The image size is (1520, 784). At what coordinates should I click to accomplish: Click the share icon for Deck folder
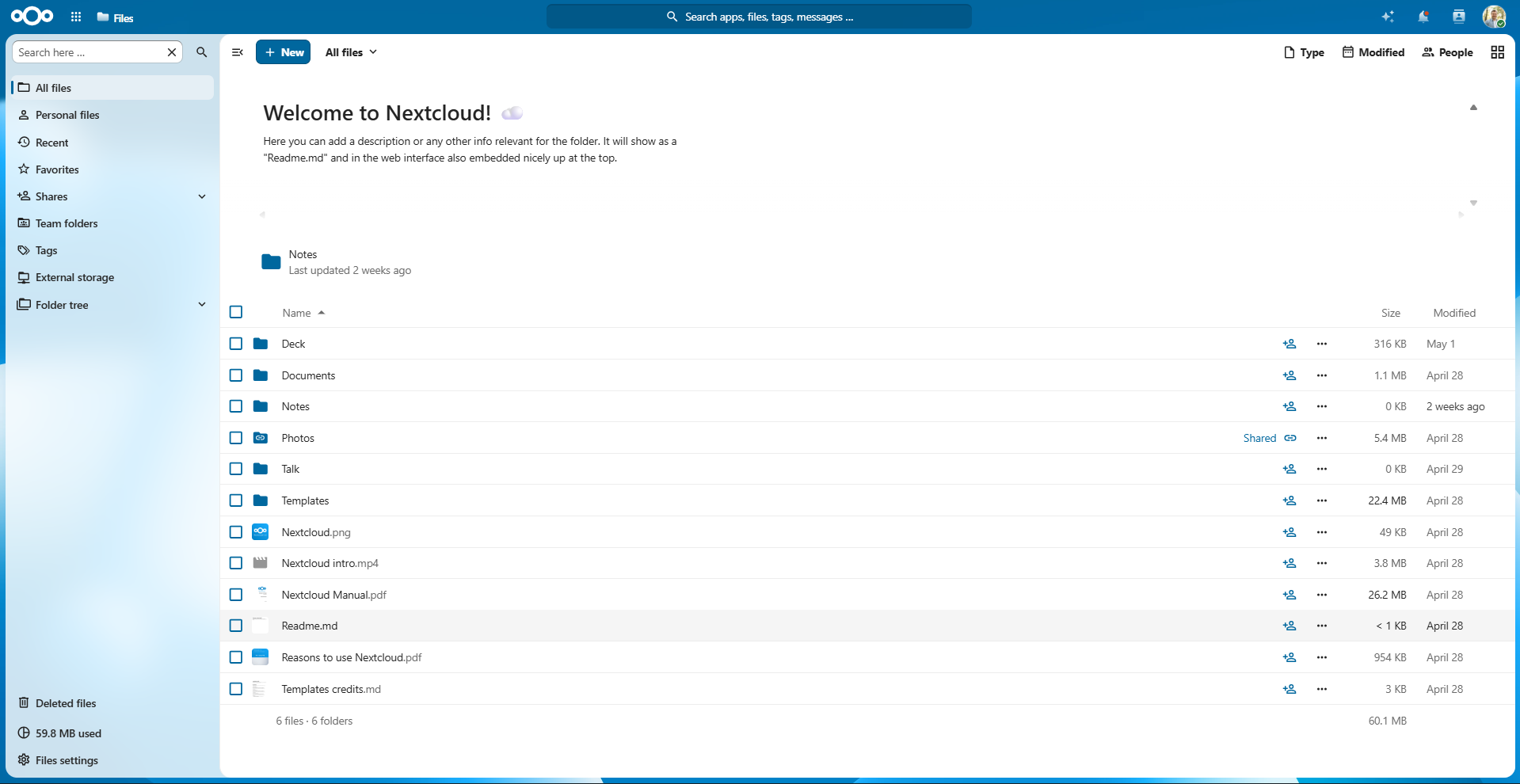tap(1290, 344)
